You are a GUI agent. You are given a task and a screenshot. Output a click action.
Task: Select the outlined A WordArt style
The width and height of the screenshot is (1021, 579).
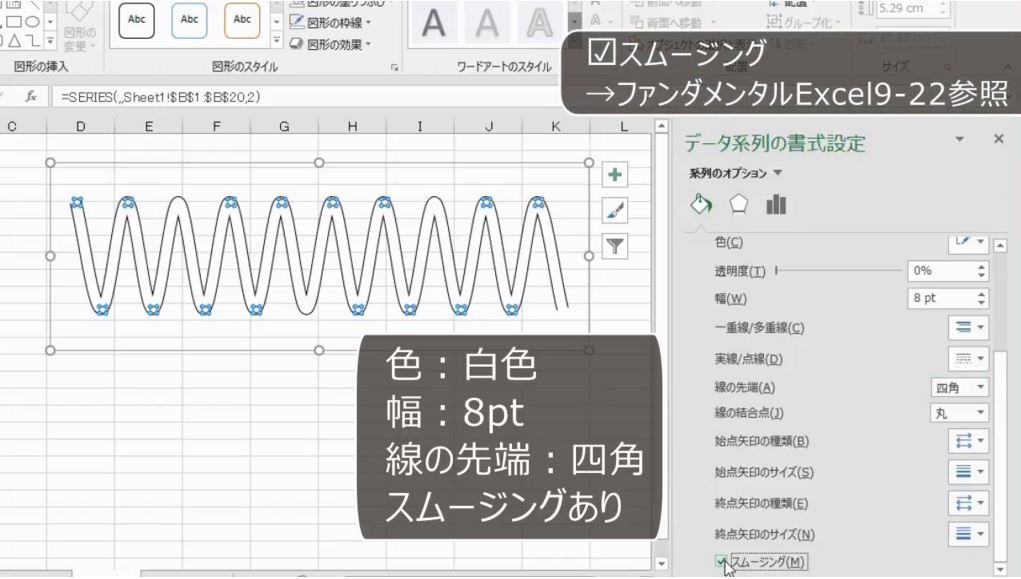tap(539, 23)
